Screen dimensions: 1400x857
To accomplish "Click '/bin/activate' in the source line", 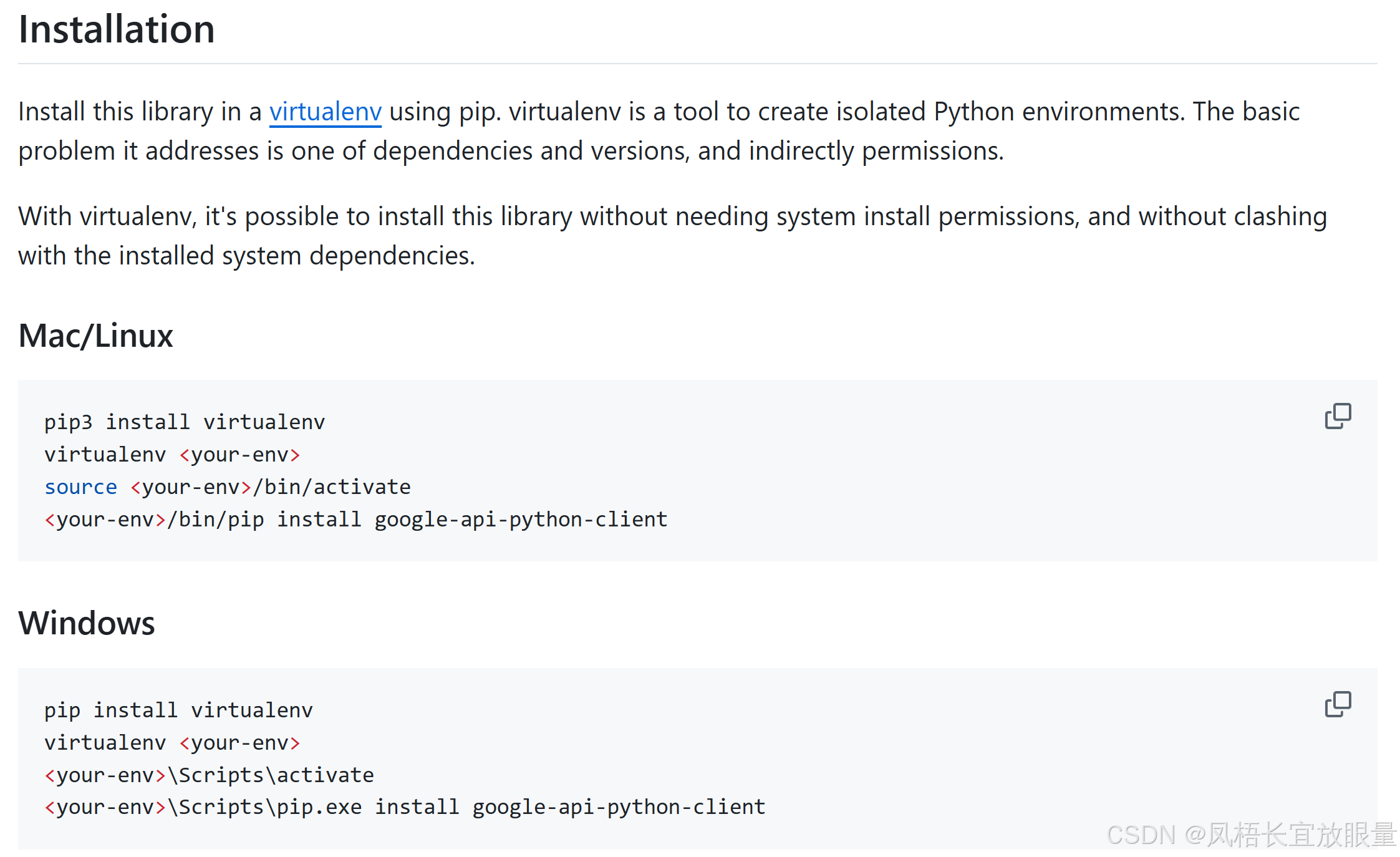I will 332,487.
